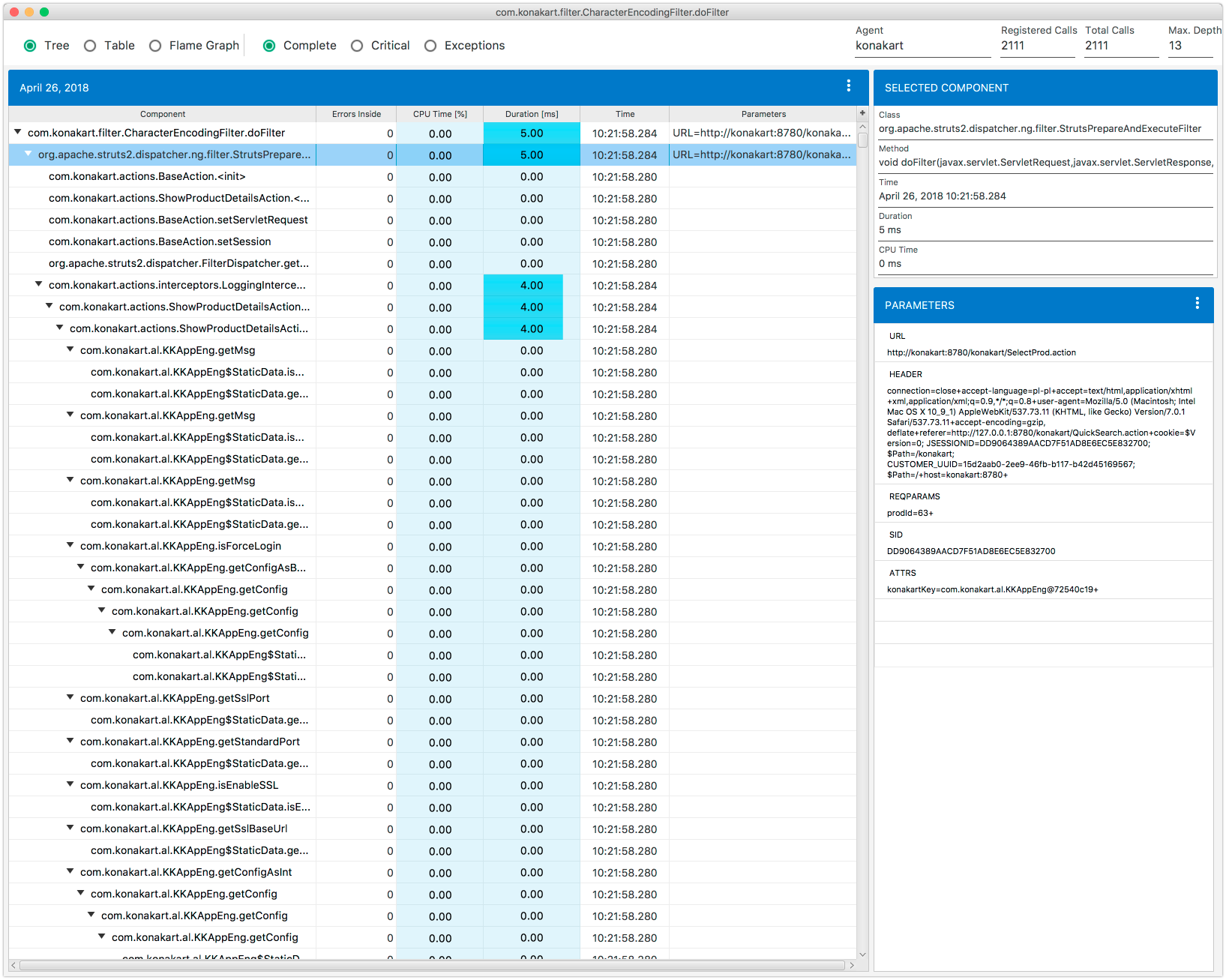Viewport: 1226px width, 980px height.
Task: Select the Critical filter radio button
Action: click(x=357, y=46)
